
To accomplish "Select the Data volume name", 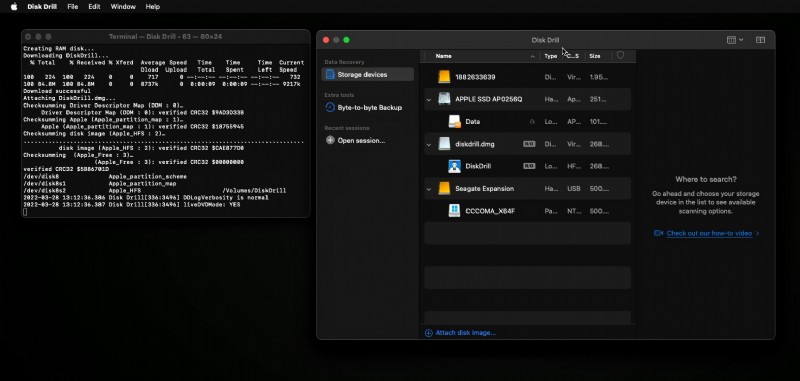I will coord(472,122).
